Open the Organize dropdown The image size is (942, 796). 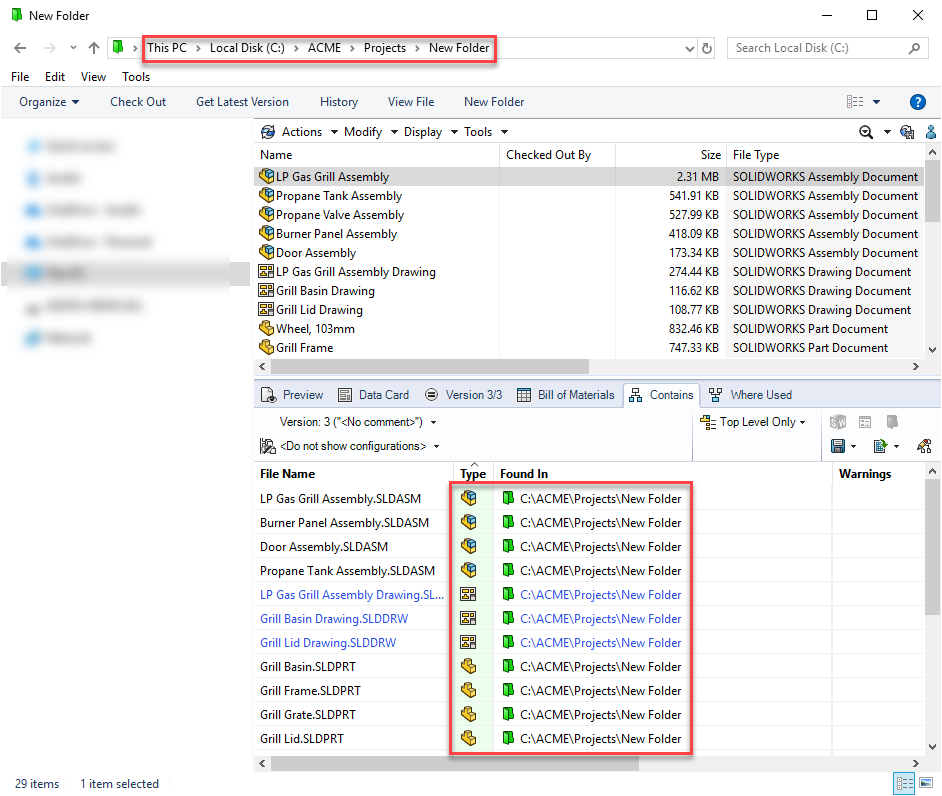tap(49, 102)
